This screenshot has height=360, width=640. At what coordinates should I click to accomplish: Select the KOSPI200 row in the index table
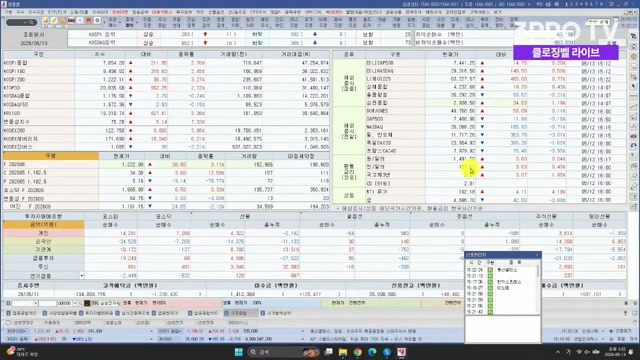pyautogui.click(x=166, y=80)
